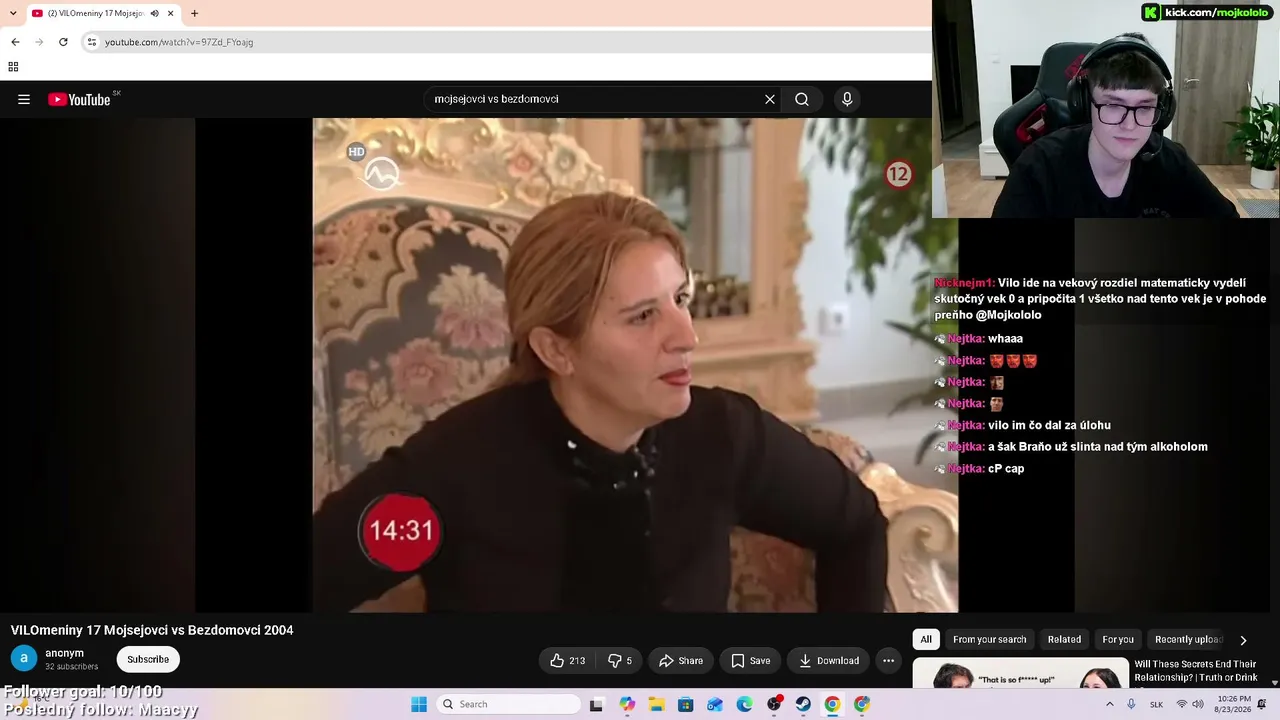This screenshot has height=720, width=1280.
Task: Expand the tab search dropdown arrow
Action: click(12, 13)
